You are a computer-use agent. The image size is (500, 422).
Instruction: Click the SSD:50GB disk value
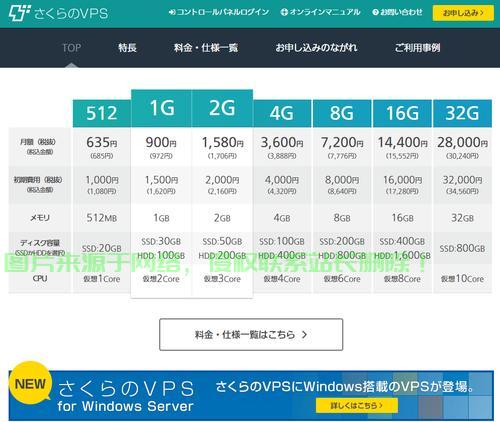pos(222,241)
